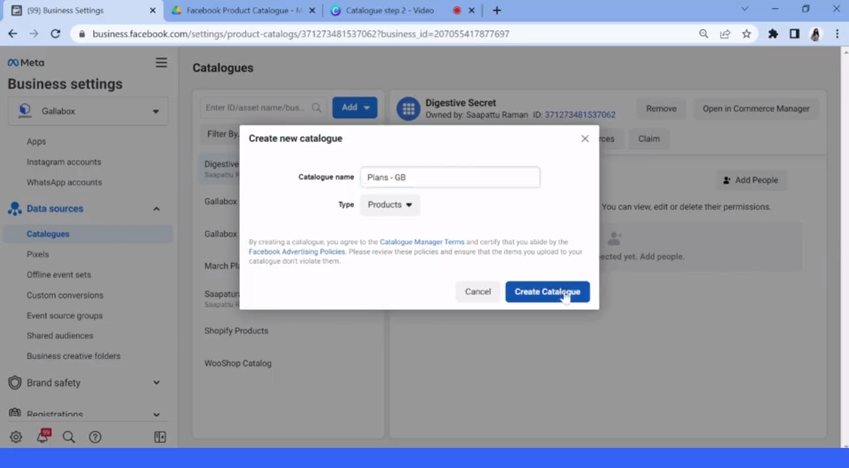Open notifications bell in the sidebar footer

42,437
